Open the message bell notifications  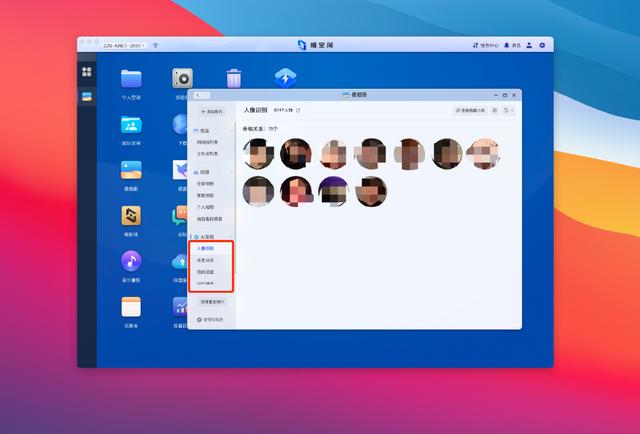pos(512,45)
